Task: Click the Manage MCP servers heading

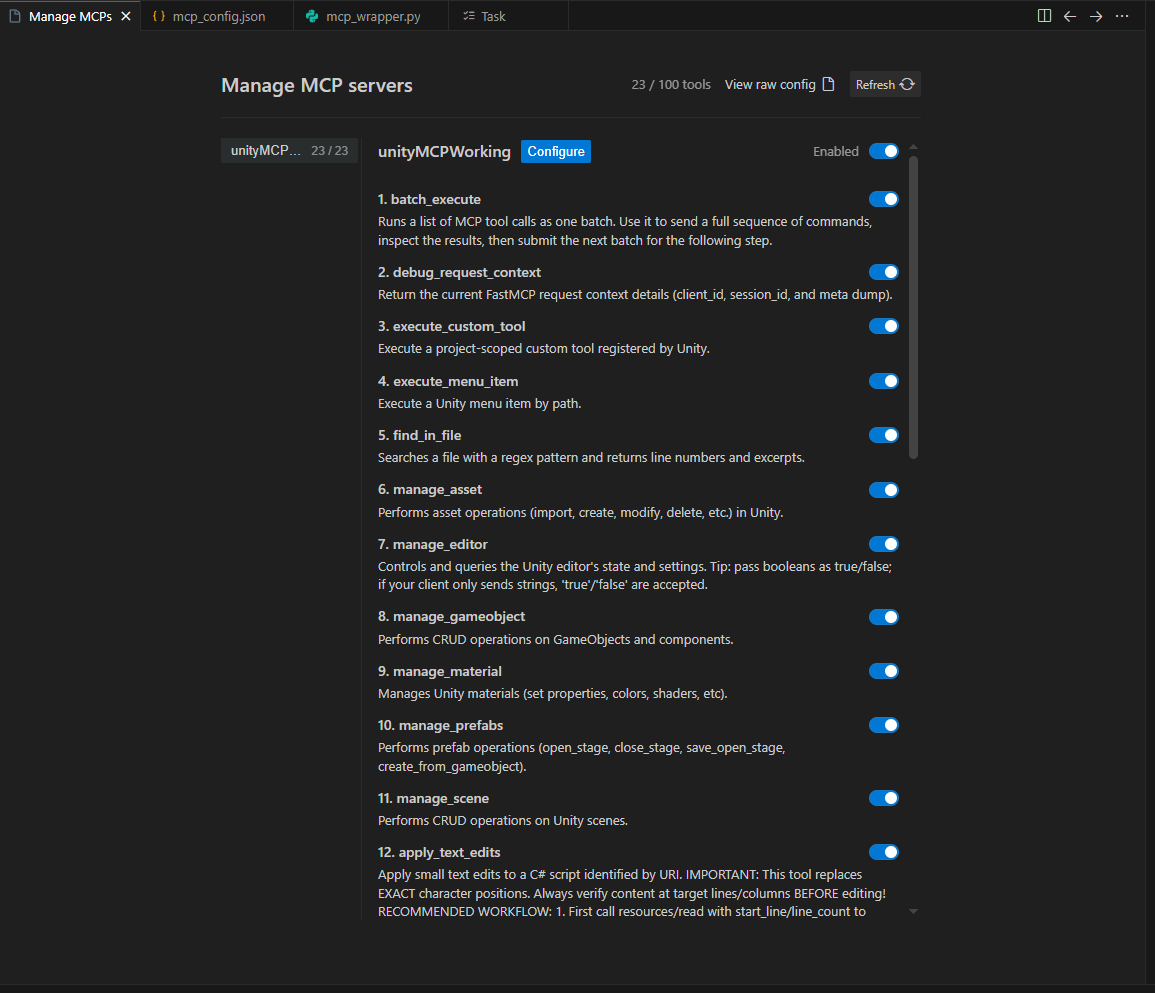Action: (x=317, y=85)
